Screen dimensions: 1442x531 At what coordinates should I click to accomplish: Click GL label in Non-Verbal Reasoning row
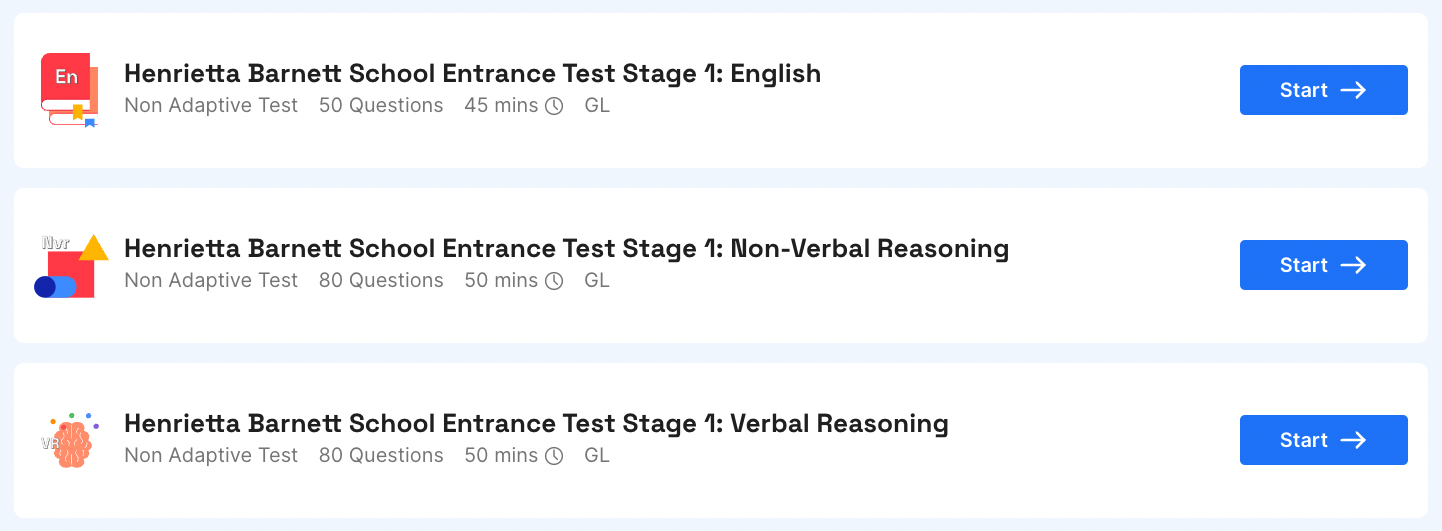click(597, 280)
